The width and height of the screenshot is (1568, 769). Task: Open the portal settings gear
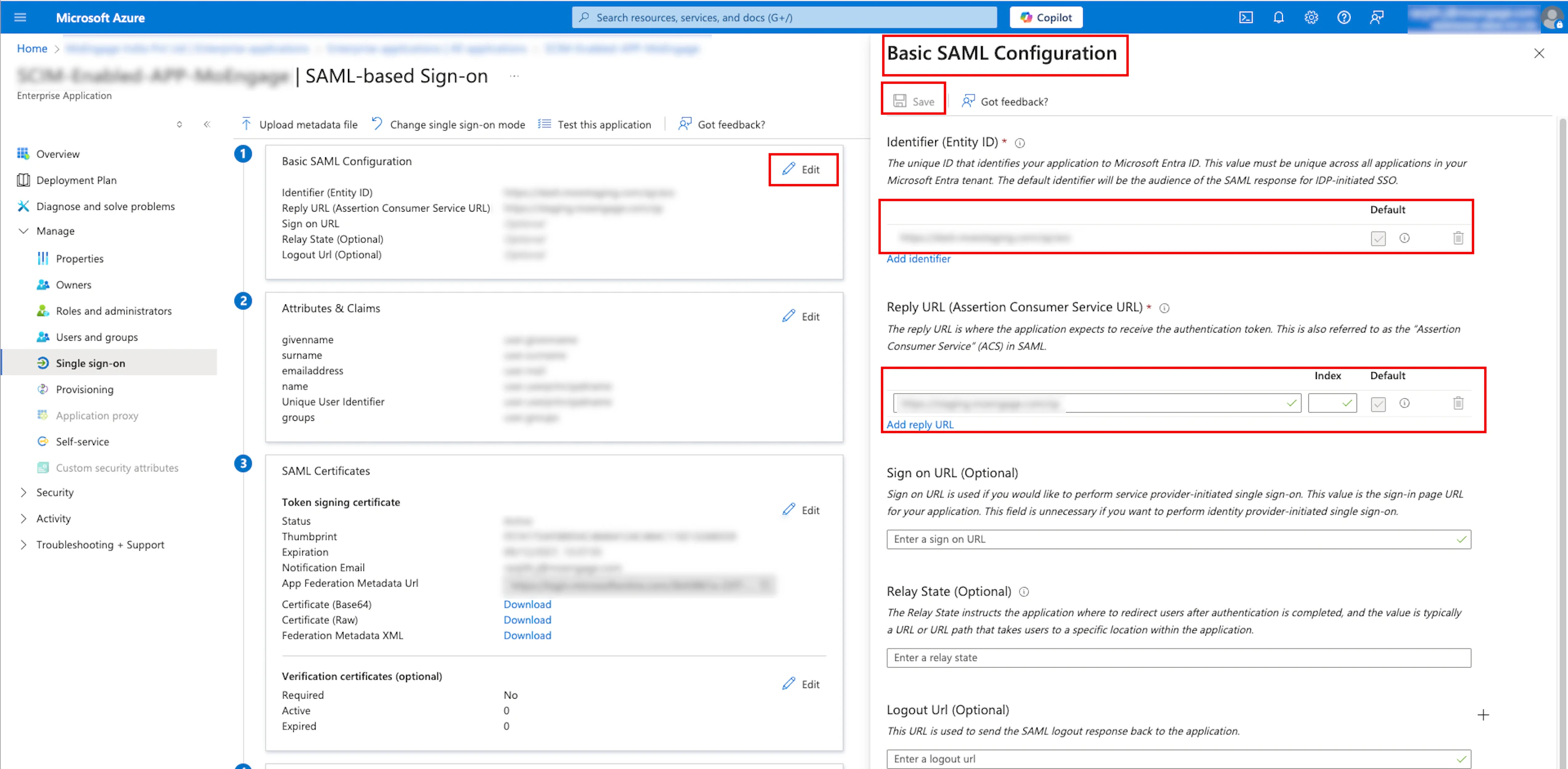point(1311,17)
